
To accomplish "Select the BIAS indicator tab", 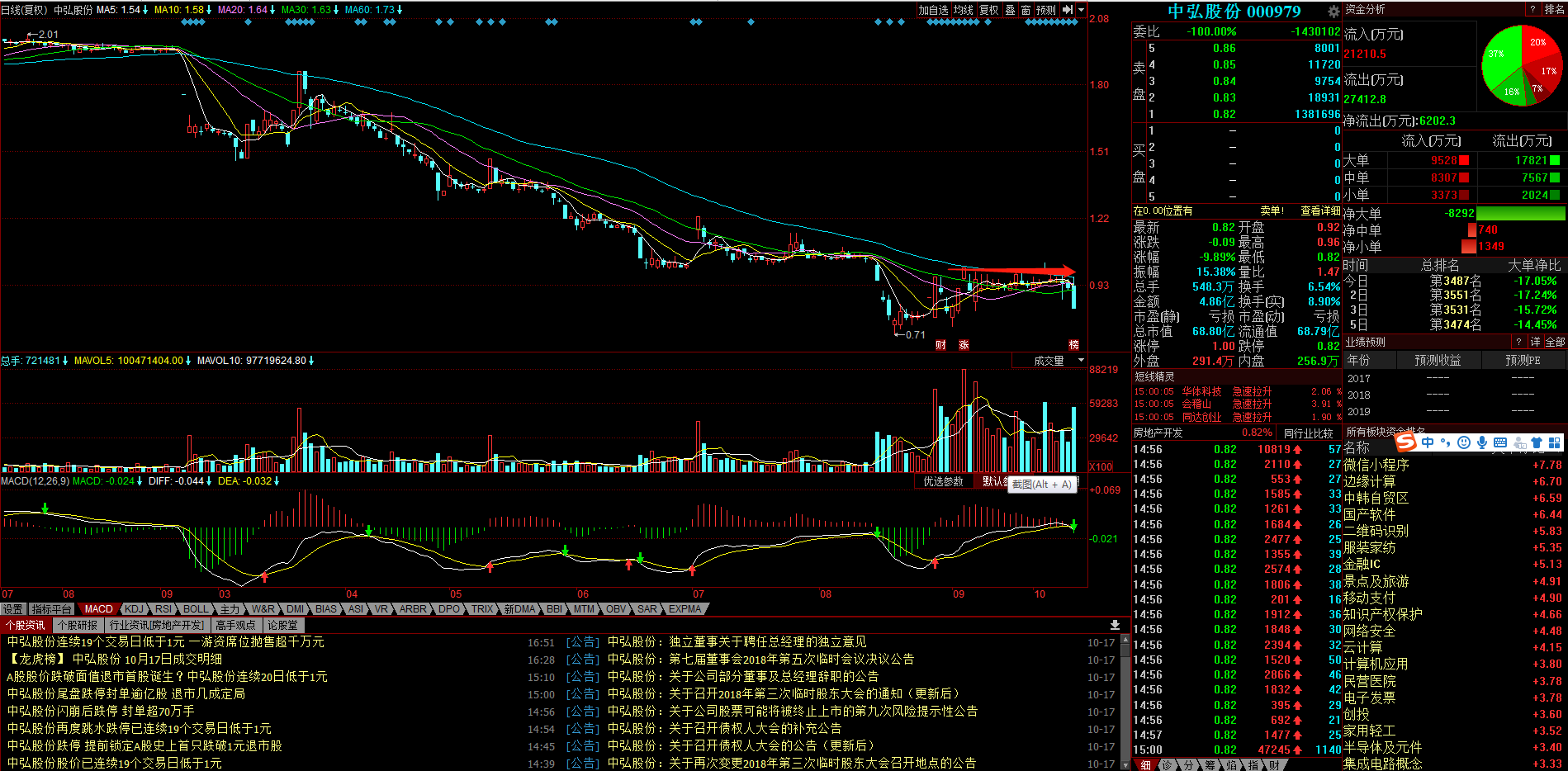I will tap(326, 609).
